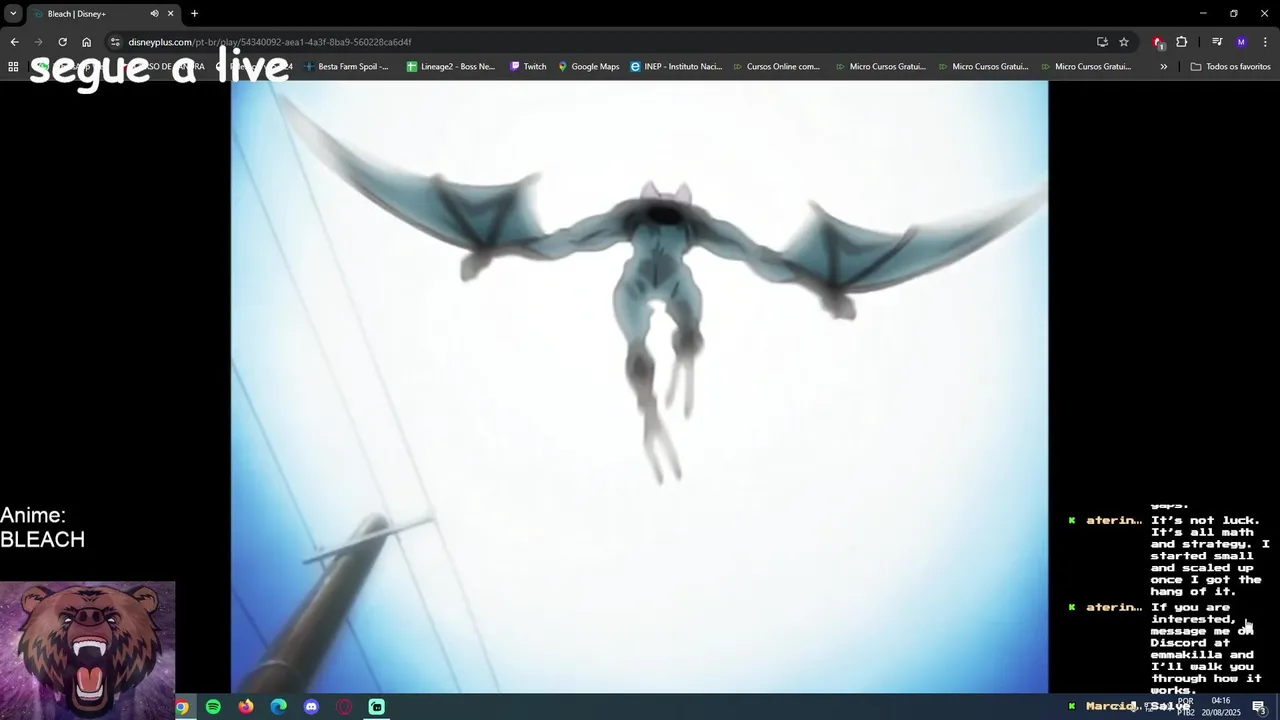Open the Opera GX taskbar icon
The width and height of the screenshot is (1280, 720).
click(344, 707)
